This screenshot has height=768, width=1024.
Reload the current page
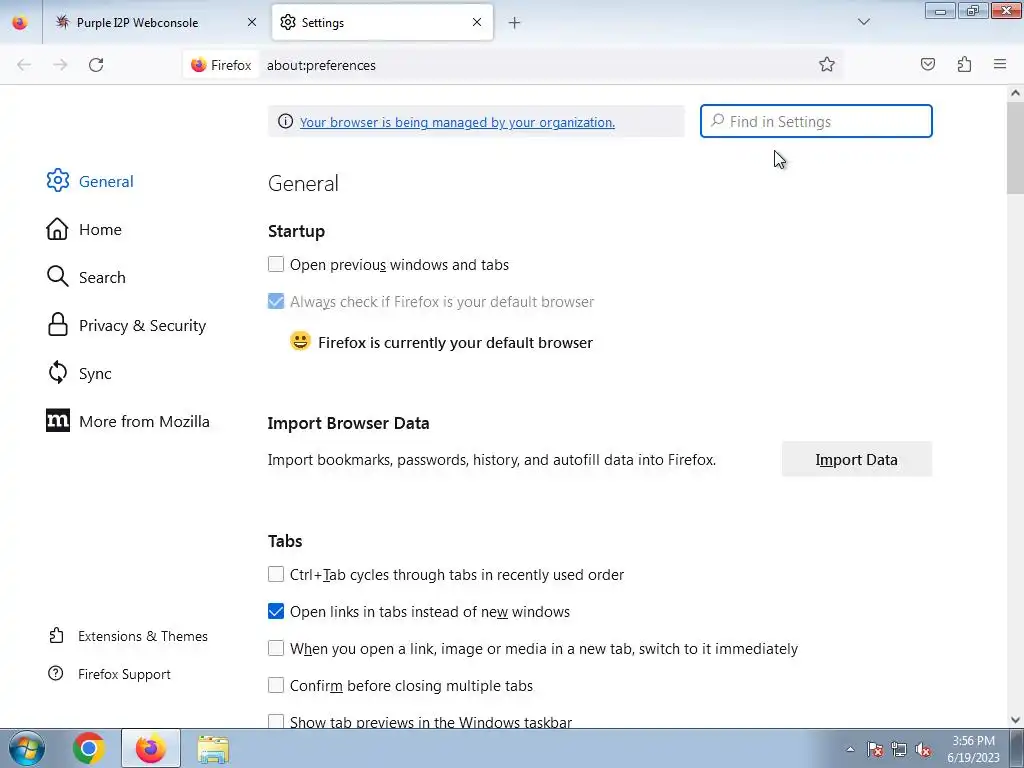pos(96,65)
